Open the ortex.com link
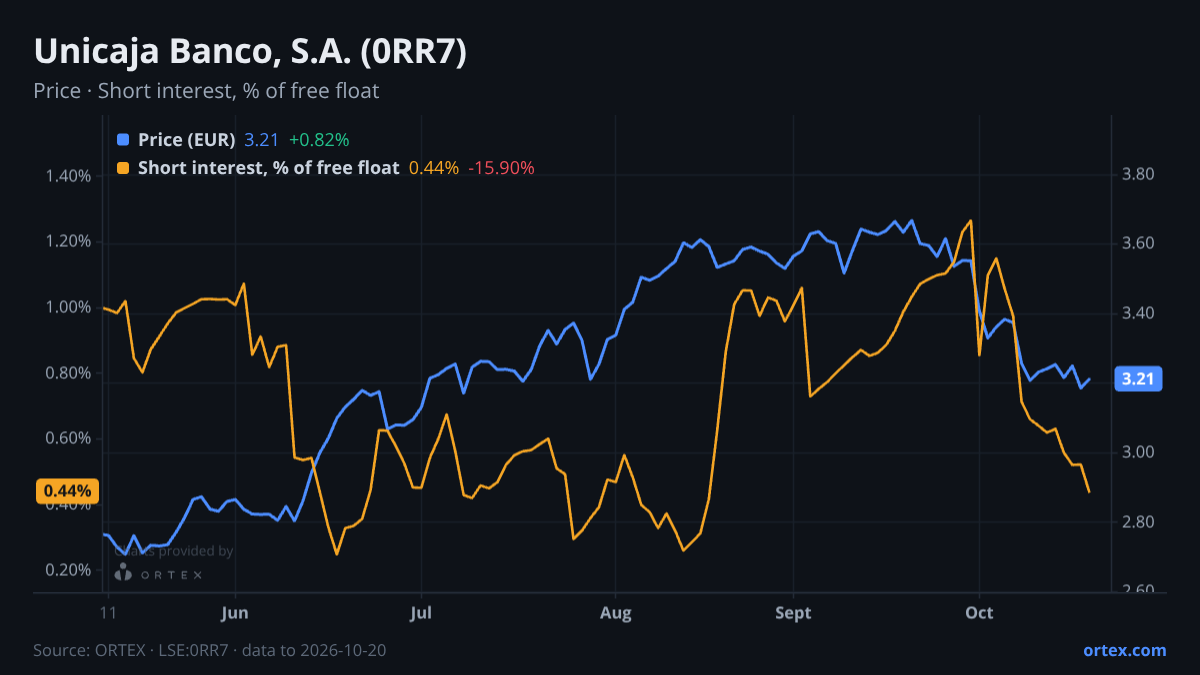Viewport: 1200px width, 675px height. coord(1124,650)
